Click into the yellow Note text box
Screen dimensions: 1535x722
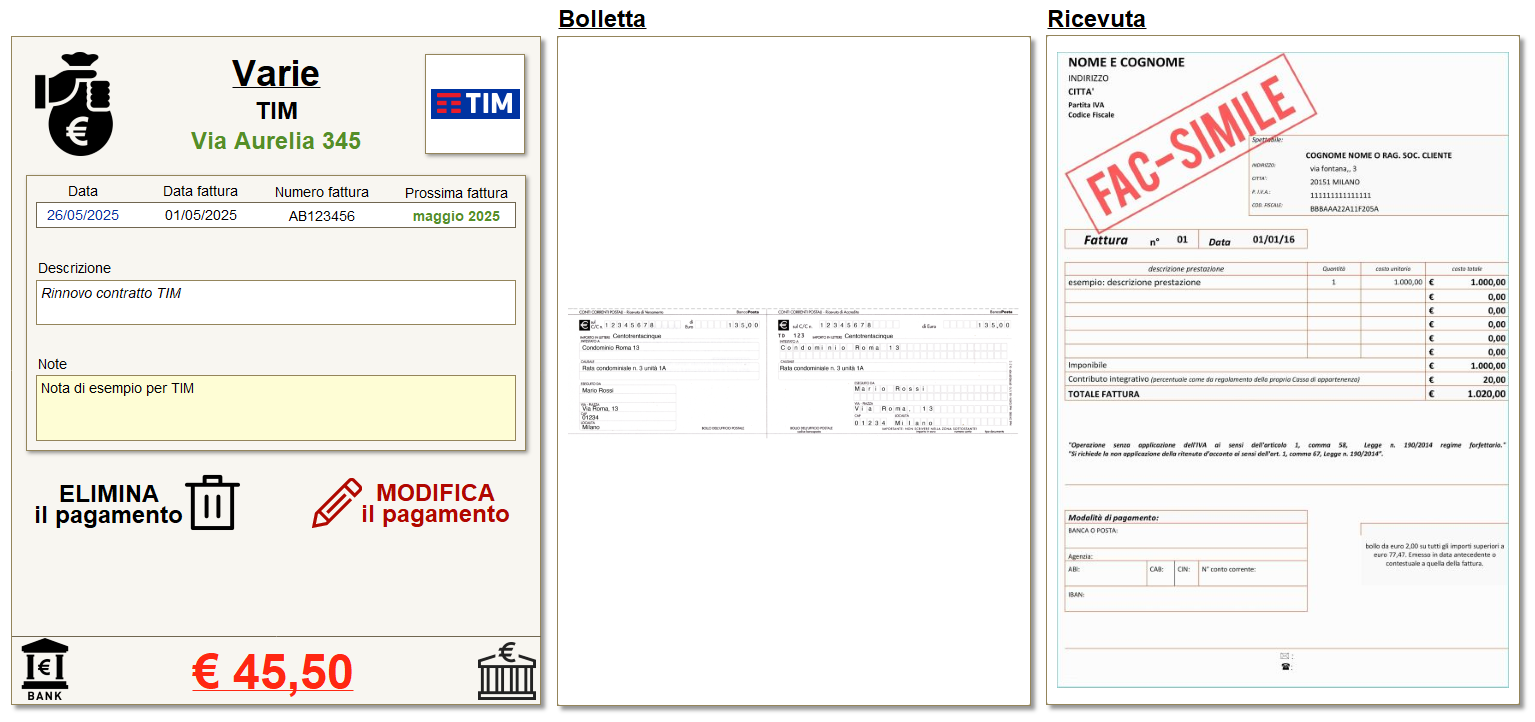[276, 408]
